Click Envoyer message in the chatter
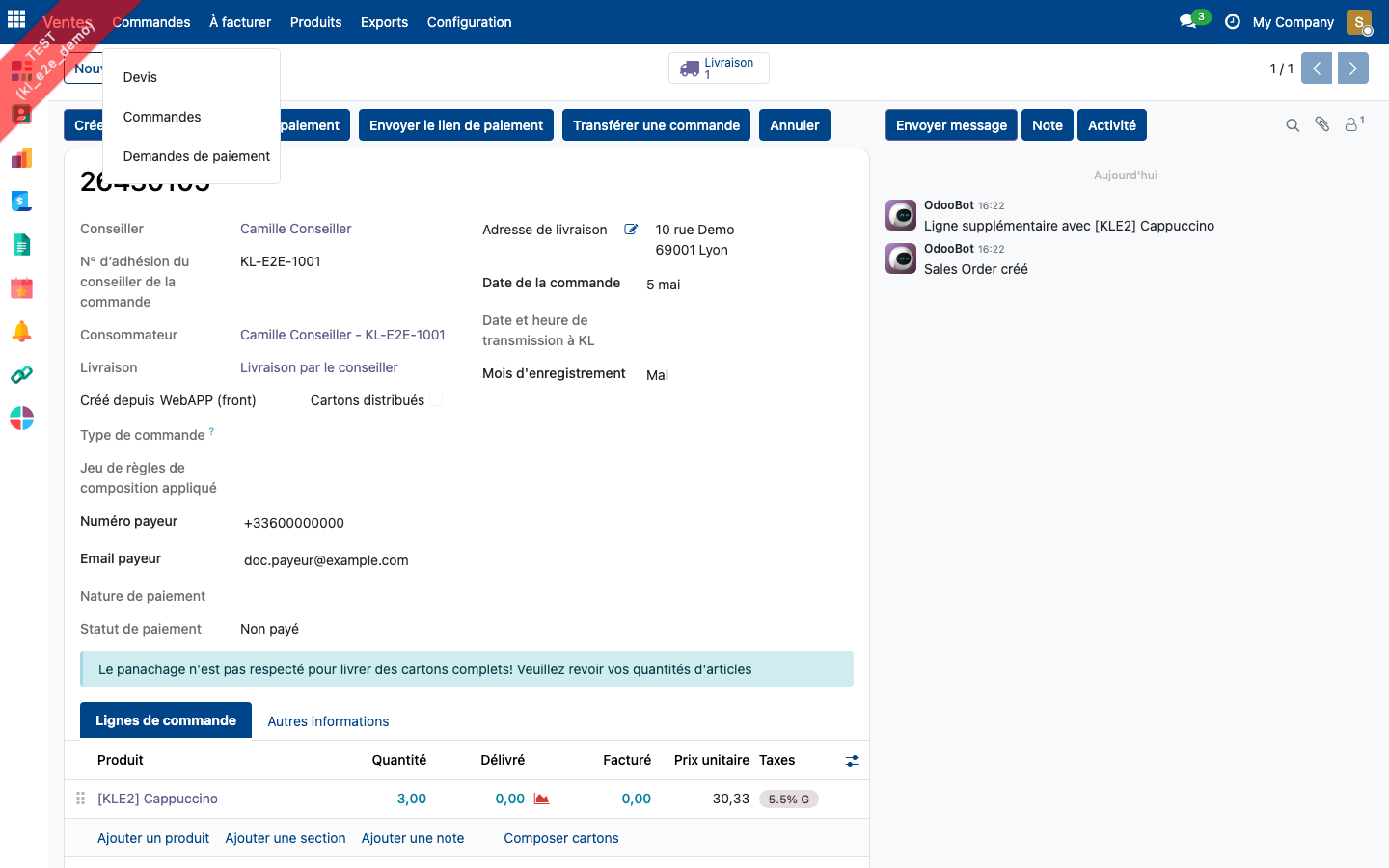 [x=951, y=125]
